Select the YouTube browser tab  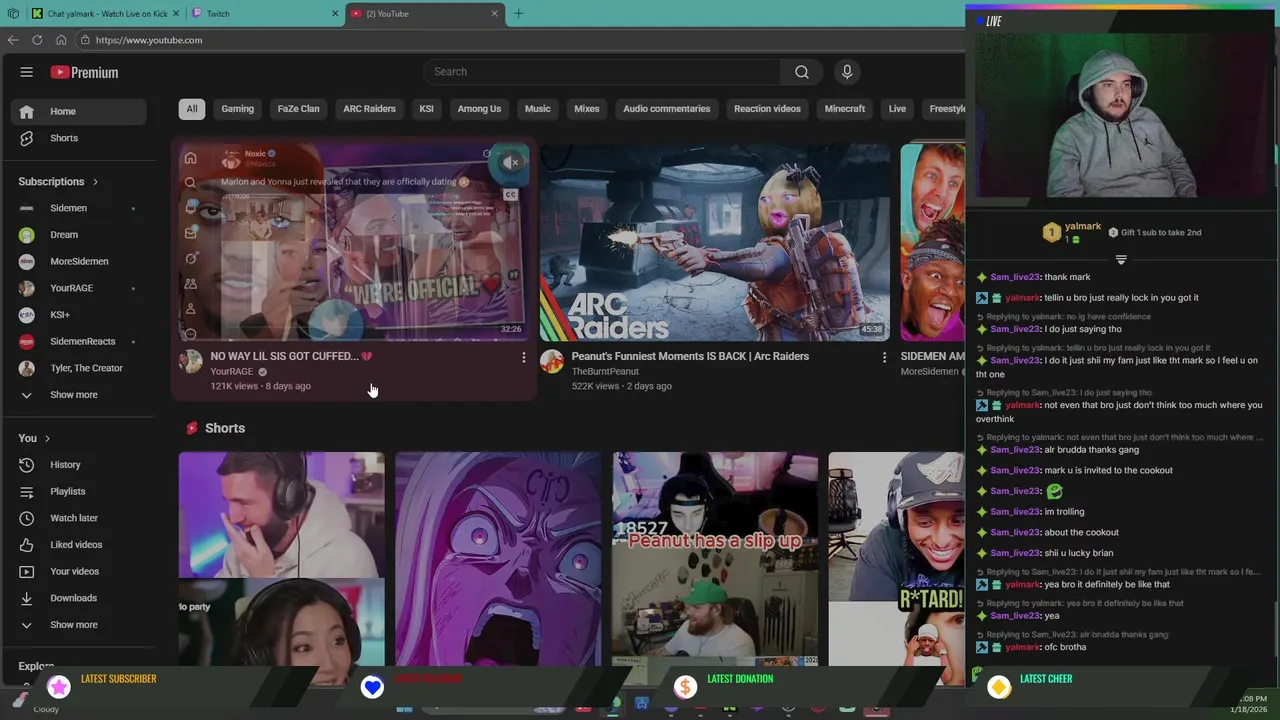pos(424,14)
